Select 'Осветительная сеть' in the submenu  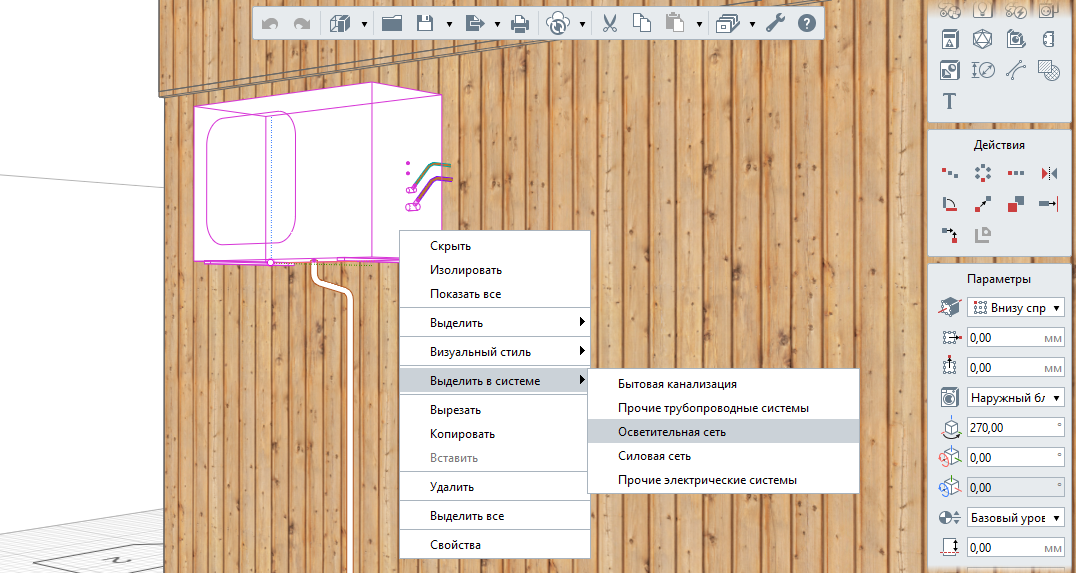[723, 432]
